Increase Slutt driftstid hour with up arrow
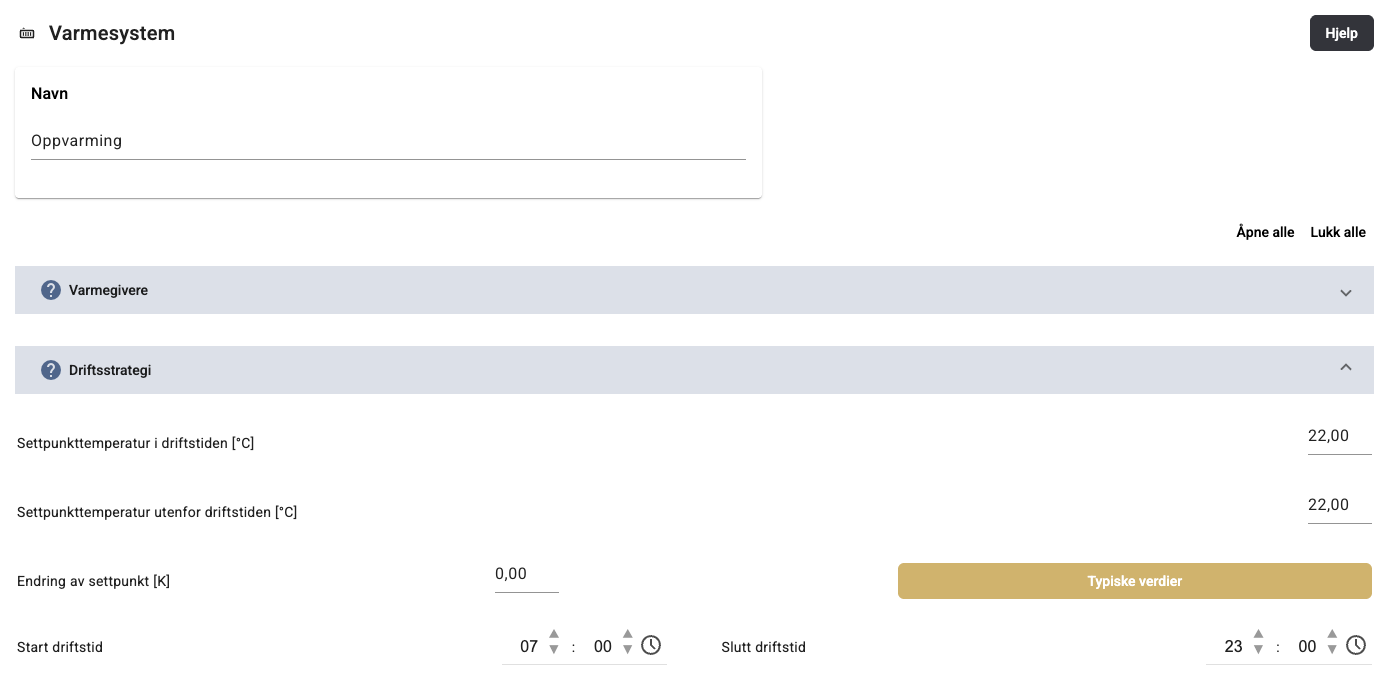Image resolution: width=1391 pixels, height=688 pixels. tap(1258, 635)
